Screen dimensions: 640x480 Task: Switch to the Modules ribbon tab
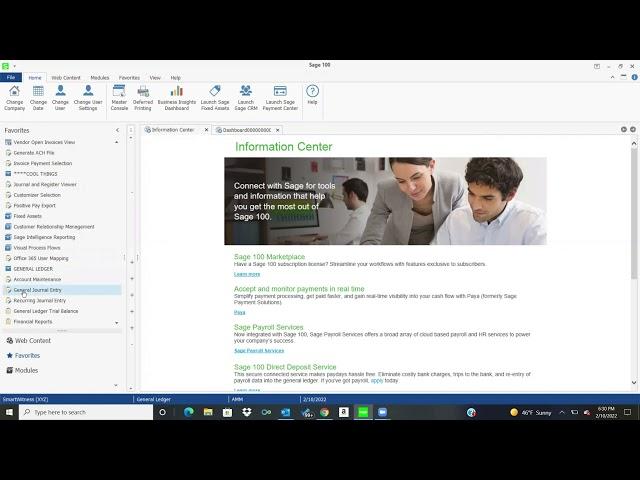[100, 78]
